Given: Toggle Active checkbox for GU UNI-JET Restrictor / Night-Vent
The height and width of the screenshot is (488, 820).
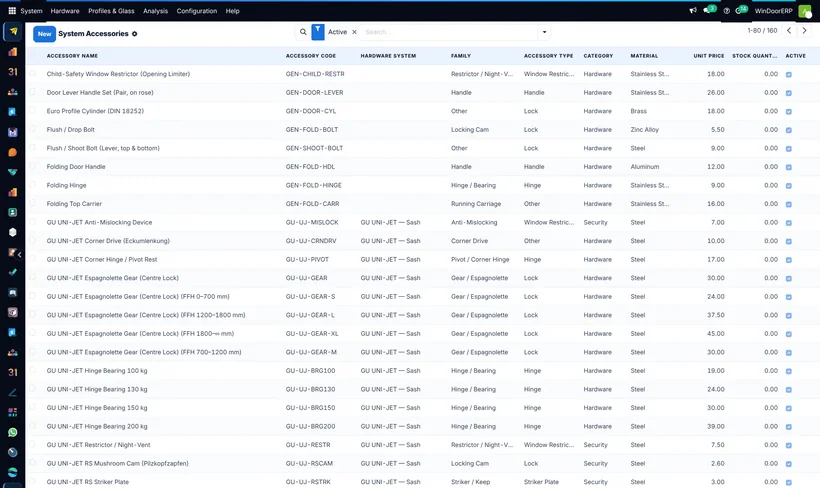Looking at the screenshot, I should 789,445.
